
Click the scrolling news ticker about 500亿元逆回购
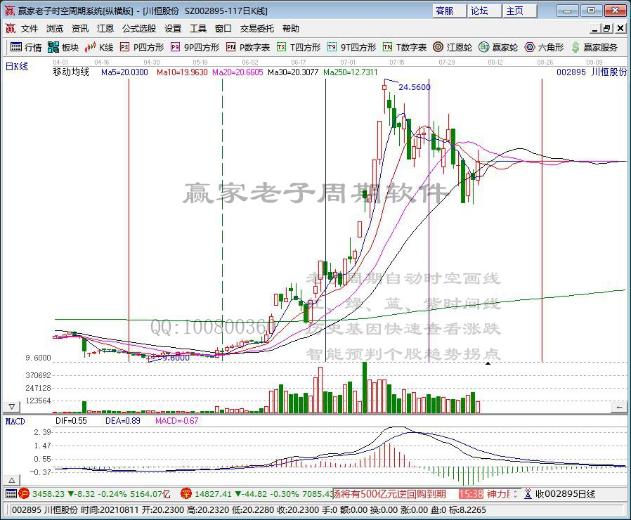(x=390, y=494)
